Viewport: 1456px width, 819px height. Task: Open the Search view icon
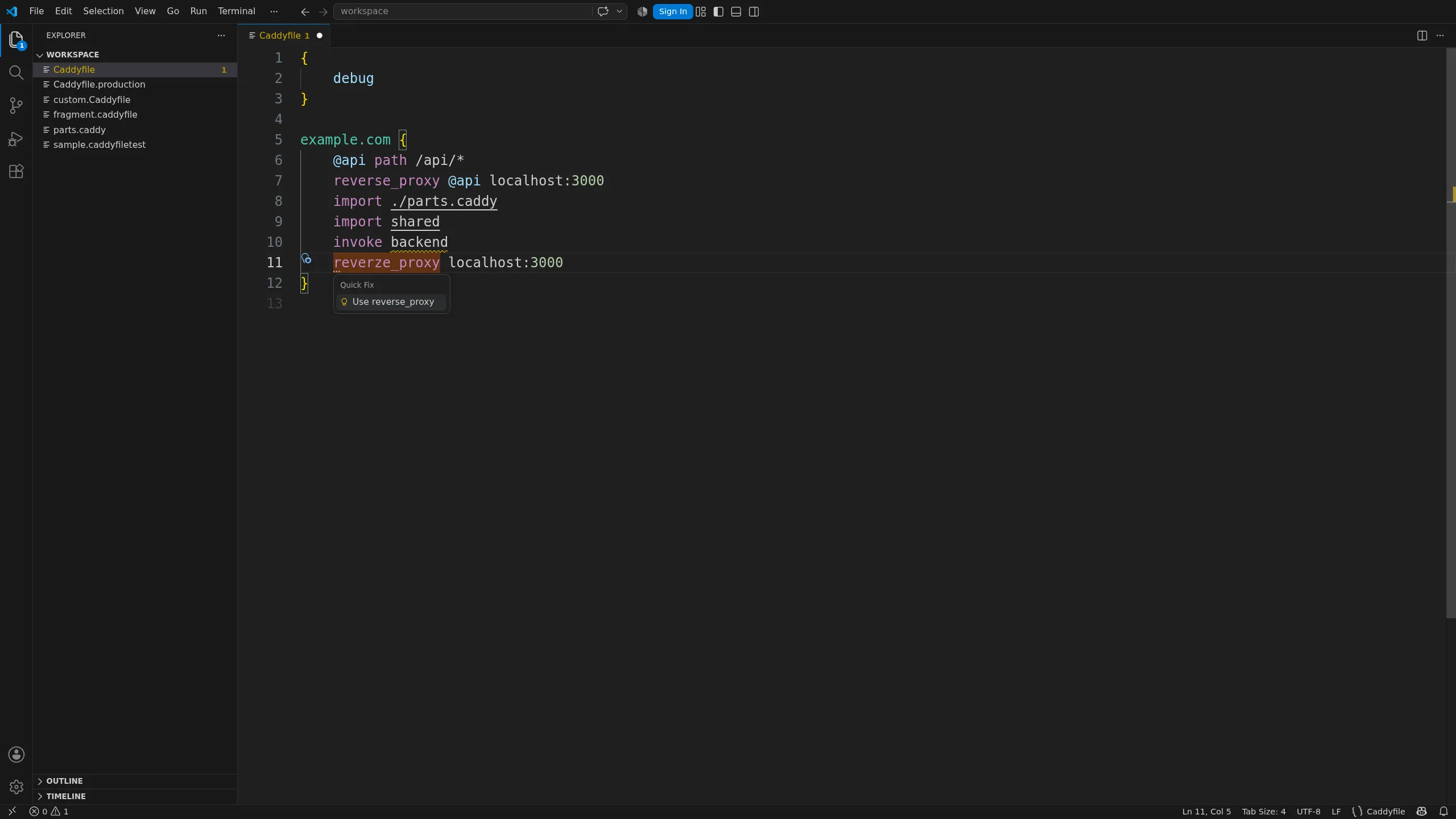point(16,73)
